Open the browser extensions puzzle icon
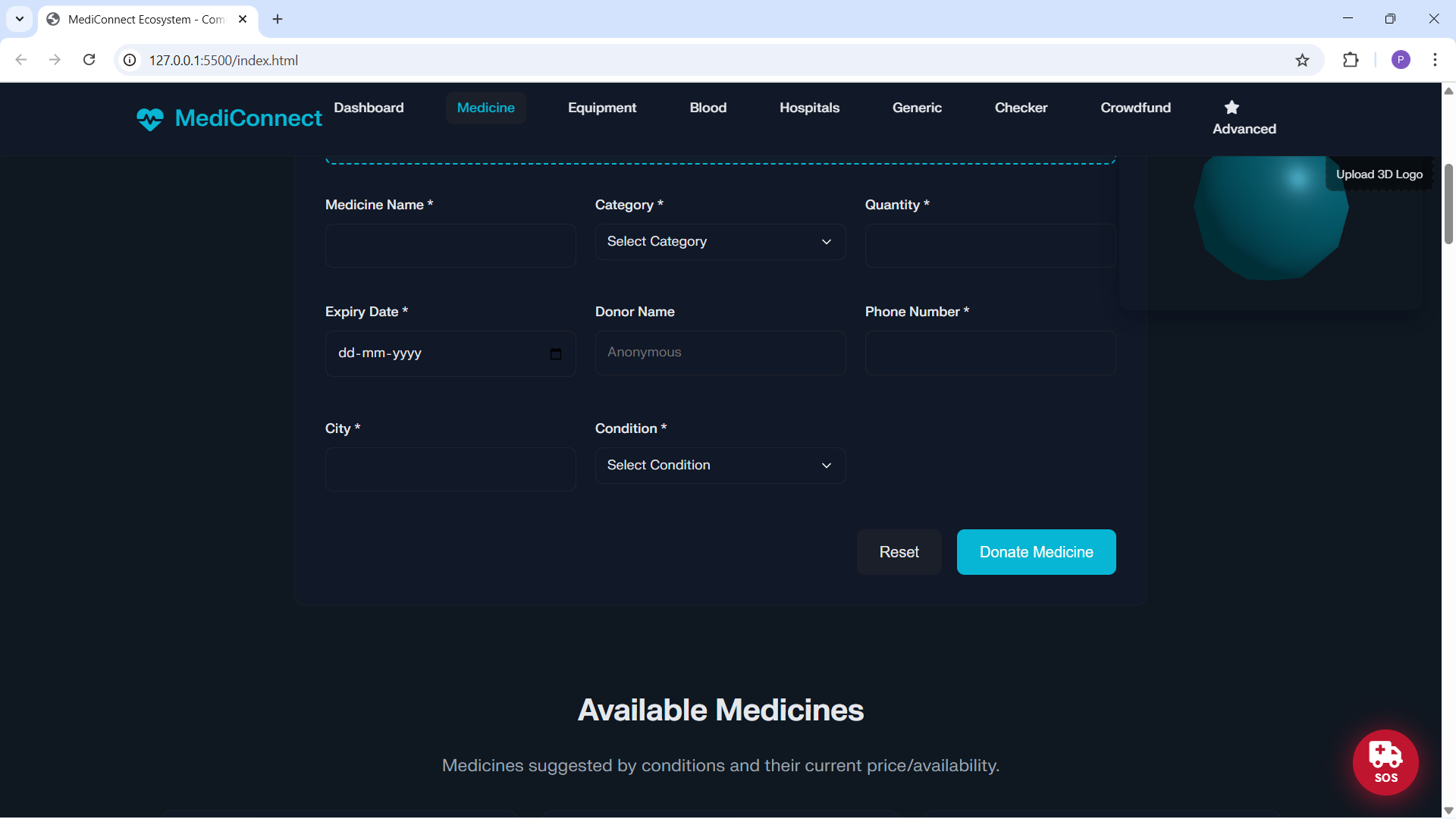Image resolution: width=1456 pixels, height=819 pixels. [x=1351, y=60]
